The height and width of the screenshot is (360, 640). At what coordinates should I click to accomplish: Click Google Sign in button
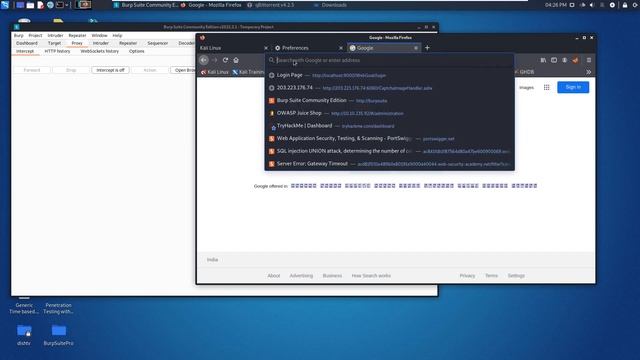573,87
